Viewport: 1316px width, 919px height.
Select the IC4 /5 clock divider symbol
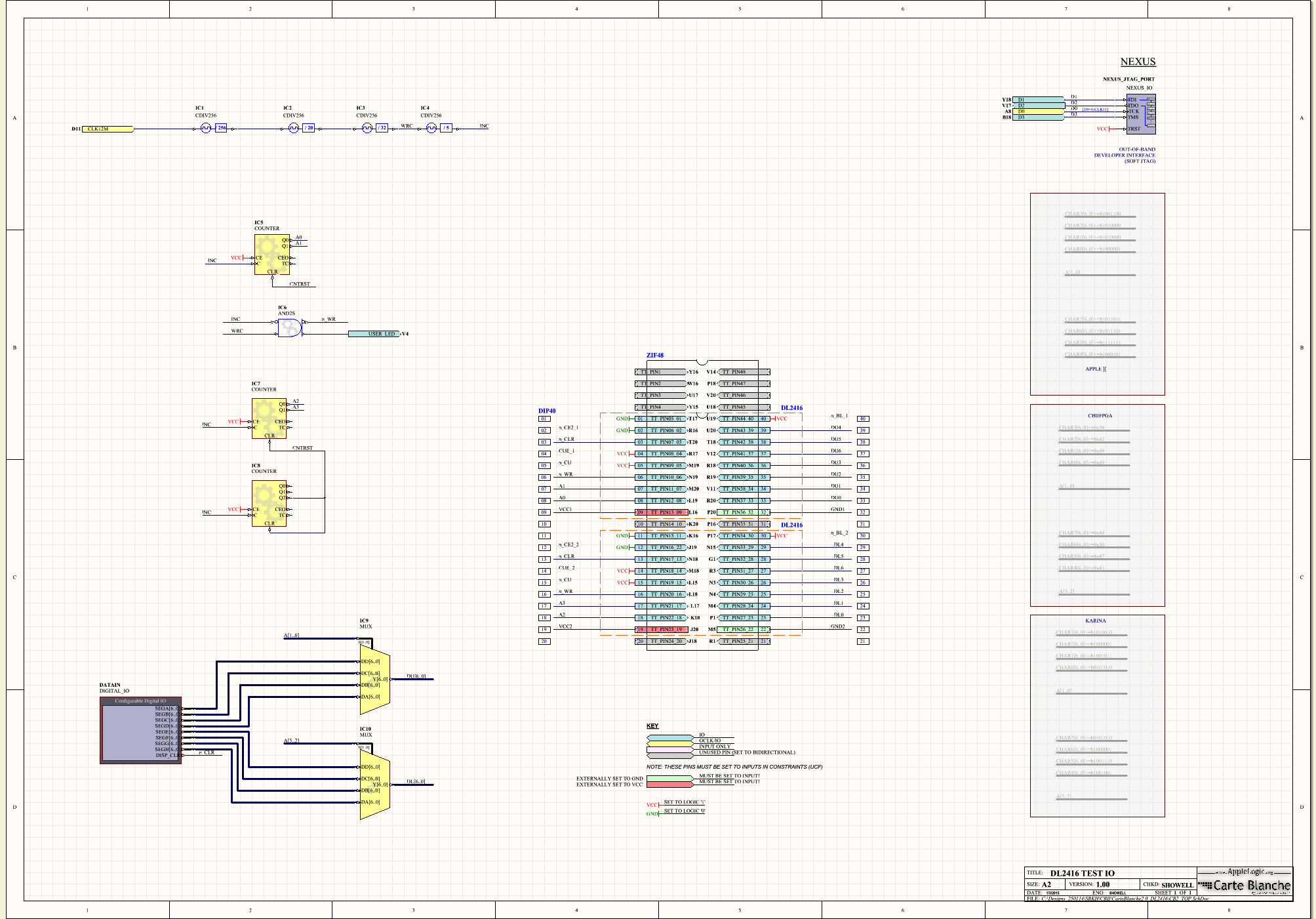click(439, 128)
